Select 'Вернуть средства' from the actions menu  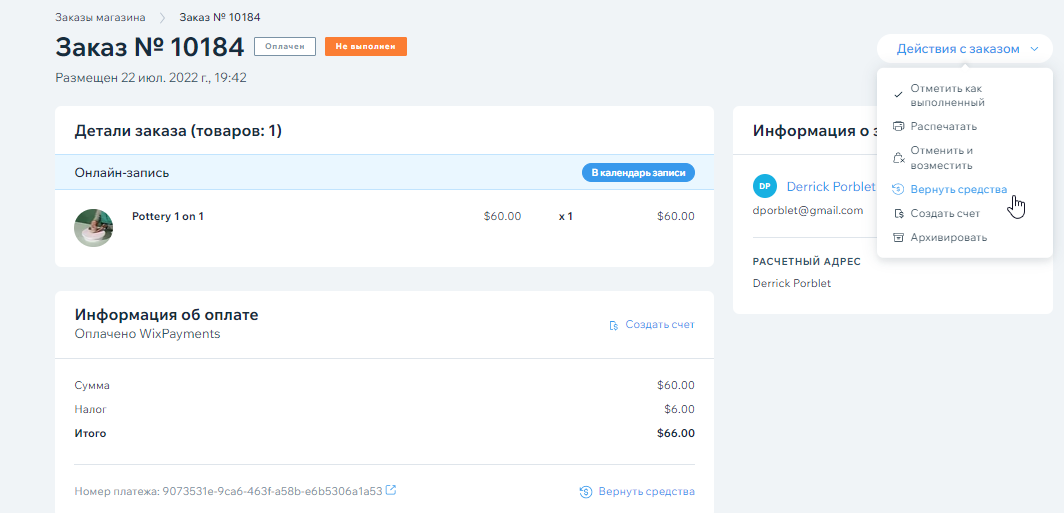click(958, 189)
